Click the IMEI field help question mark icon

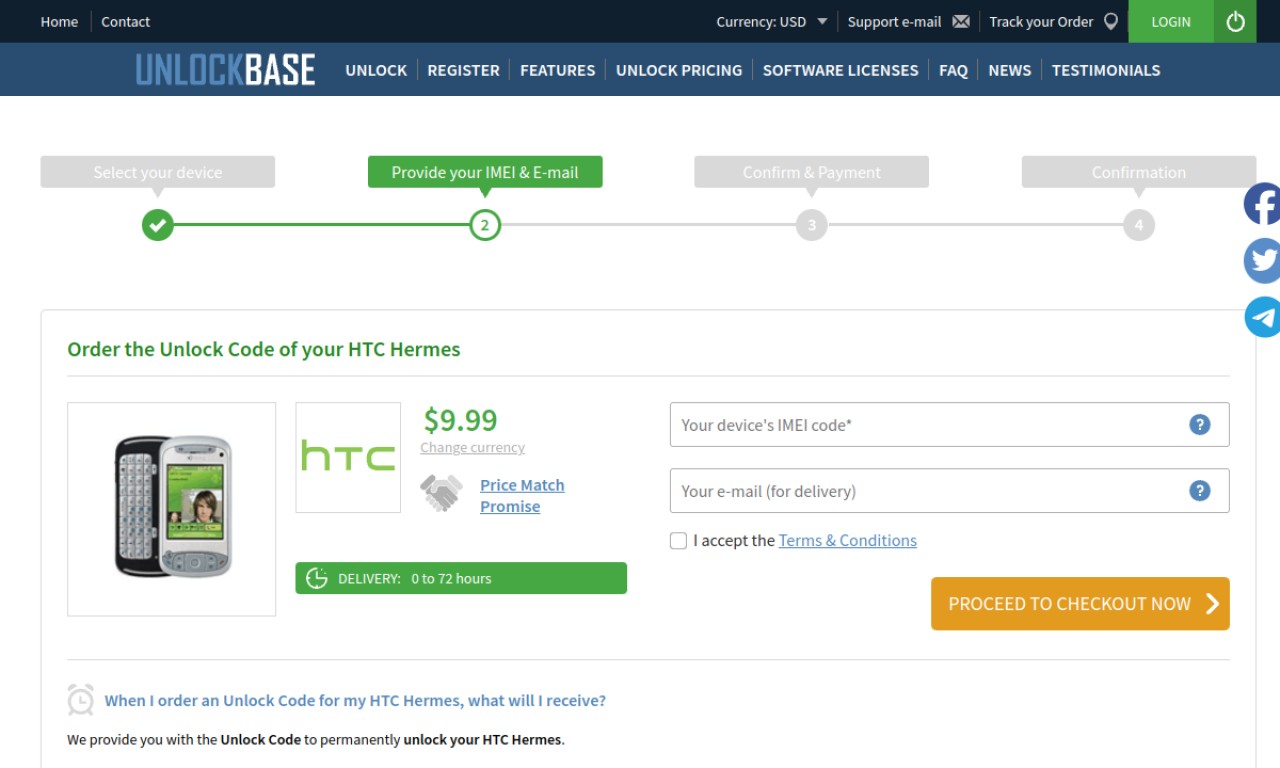pos(1199,424)
